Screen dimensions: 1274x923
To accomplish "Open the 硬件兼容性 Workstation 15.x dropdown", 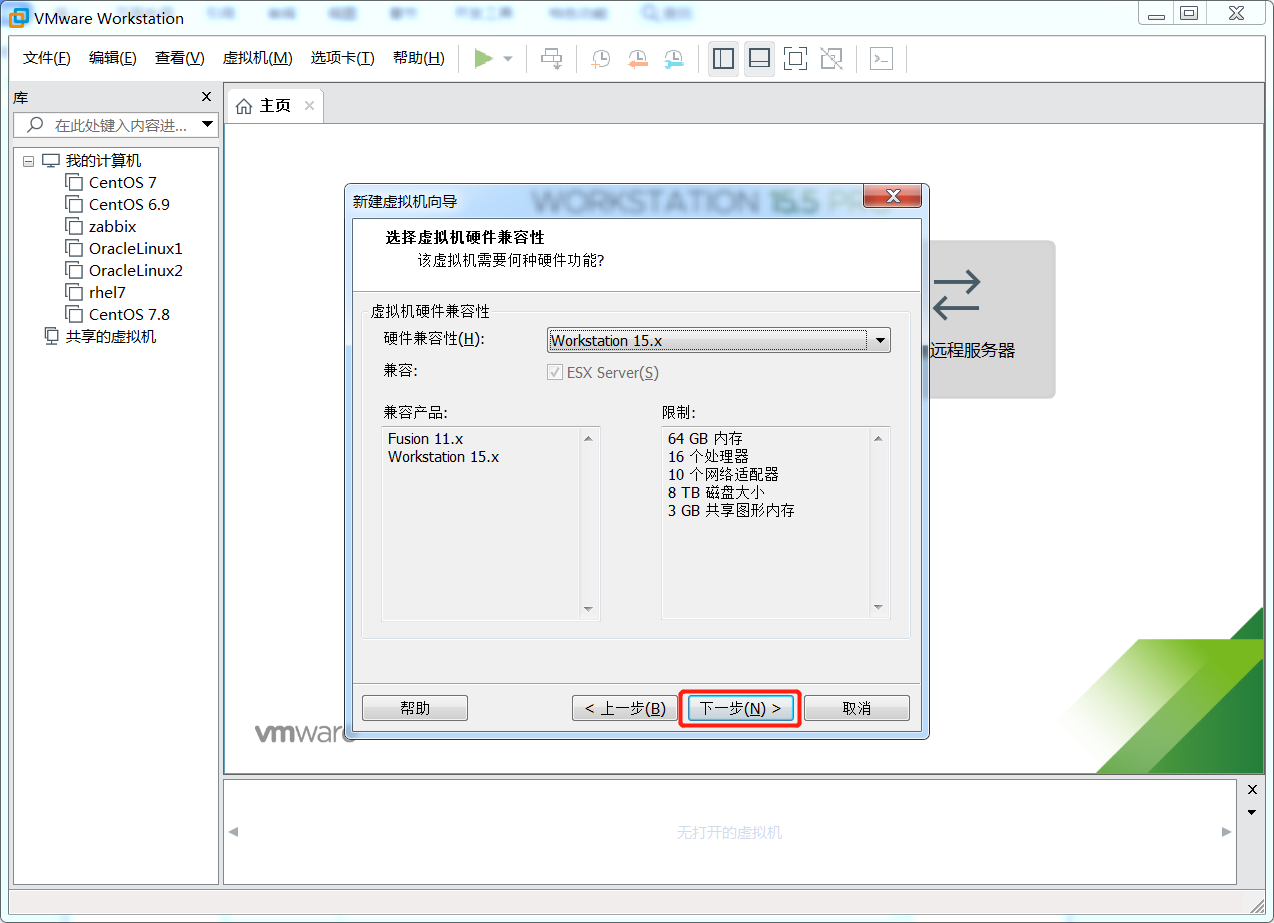I will 718,340.
